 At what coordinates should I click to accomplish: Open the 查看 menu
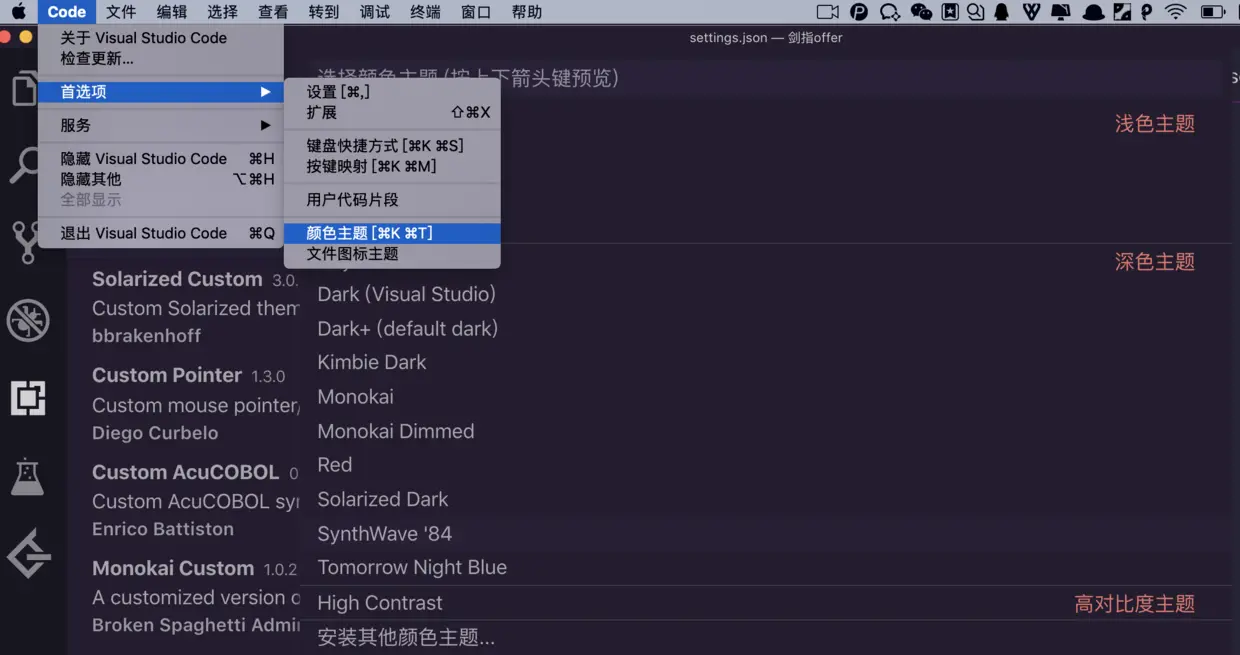(273, 12)
